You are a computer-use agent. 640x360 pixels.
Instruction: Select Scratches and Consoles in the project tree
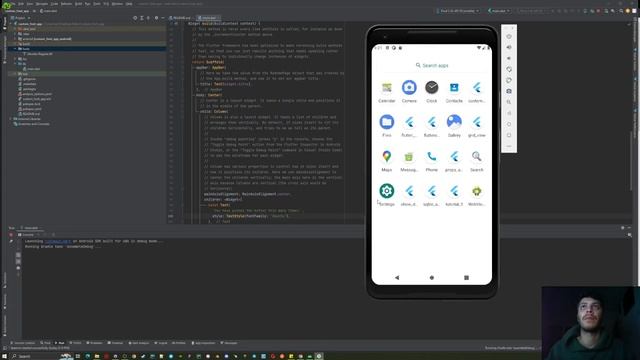(31, 124)
